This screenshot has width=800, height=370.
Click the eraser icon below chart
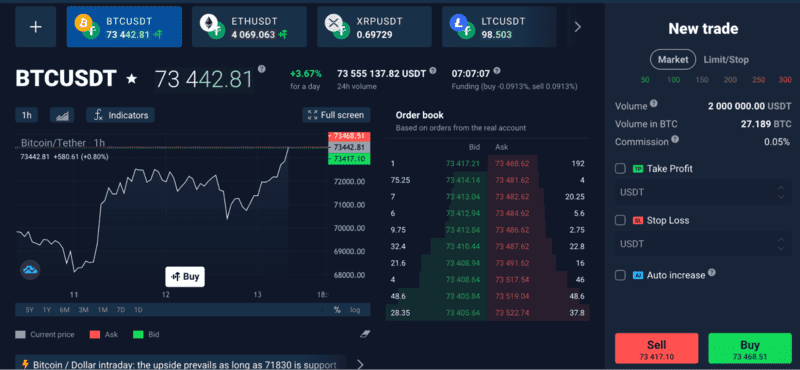point(365,334)
